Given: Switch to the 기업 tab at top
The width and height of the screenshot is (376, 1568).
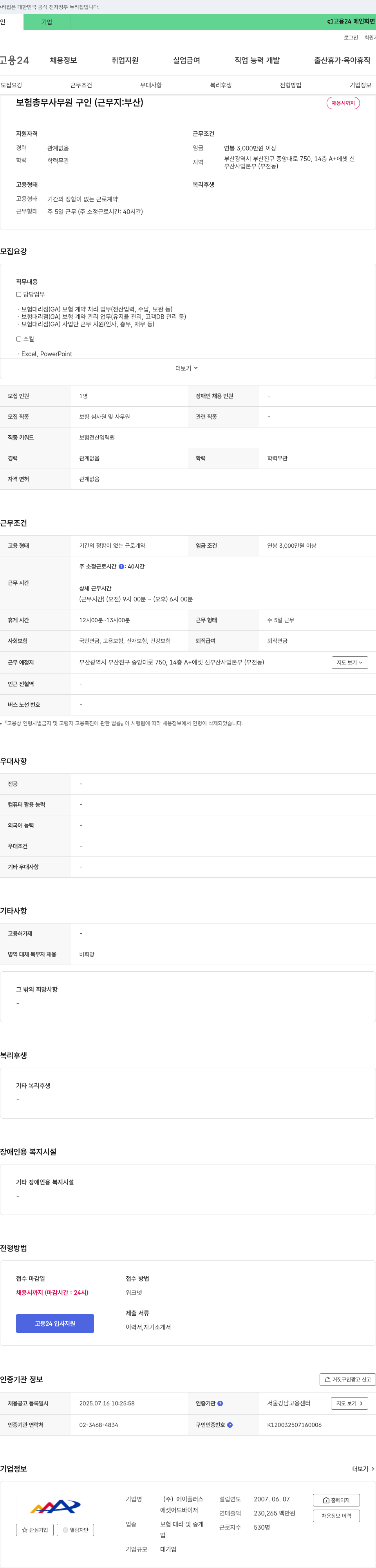Looking at the screenshot, I should click(47, 22).
